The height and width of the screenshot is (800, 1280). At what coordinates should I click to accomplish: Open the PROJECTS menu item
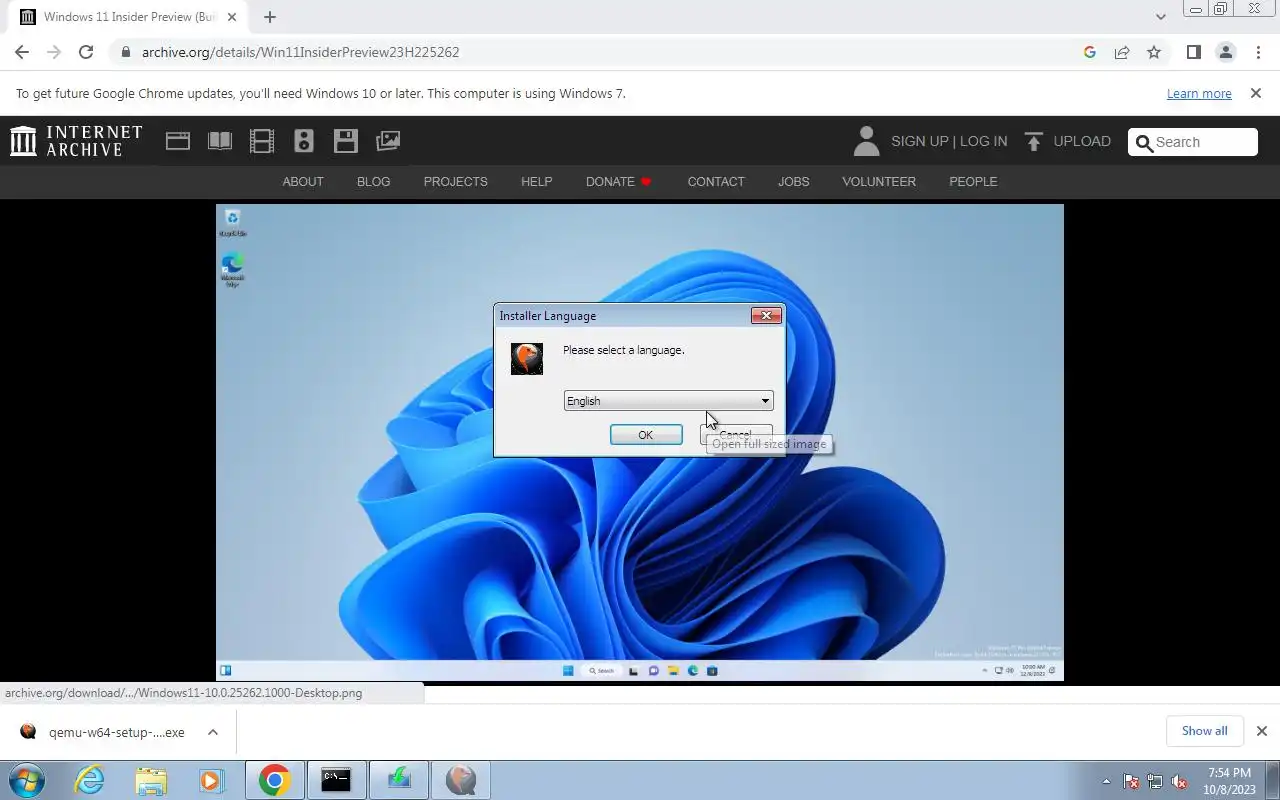[456, 182]
